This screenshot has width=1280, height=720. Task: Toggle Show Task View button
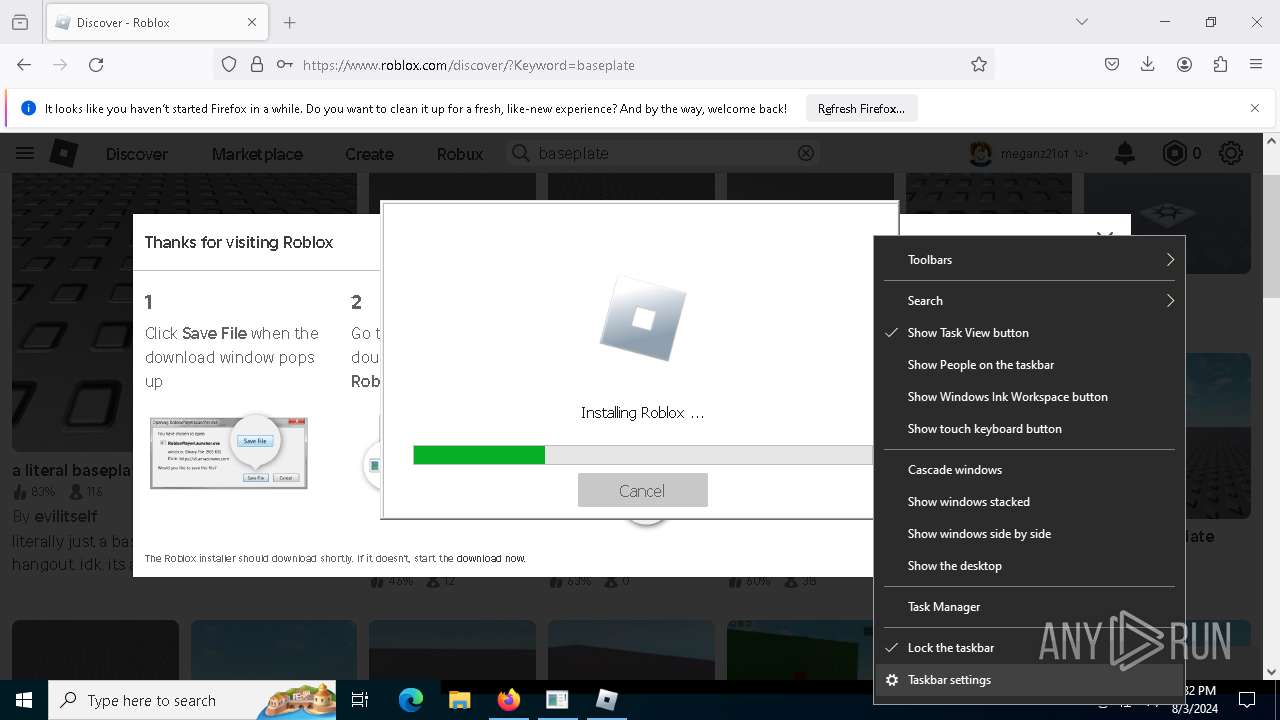[x=1029, y=333]
